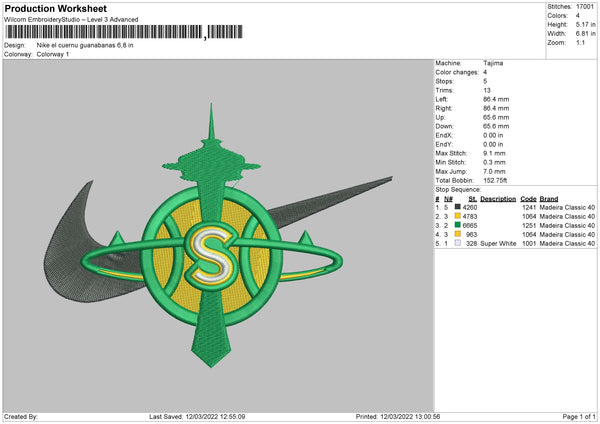Screen dimensions: 600x424
Task: Click the Zoom value '1:1'
Action: (x=580, y=42)
